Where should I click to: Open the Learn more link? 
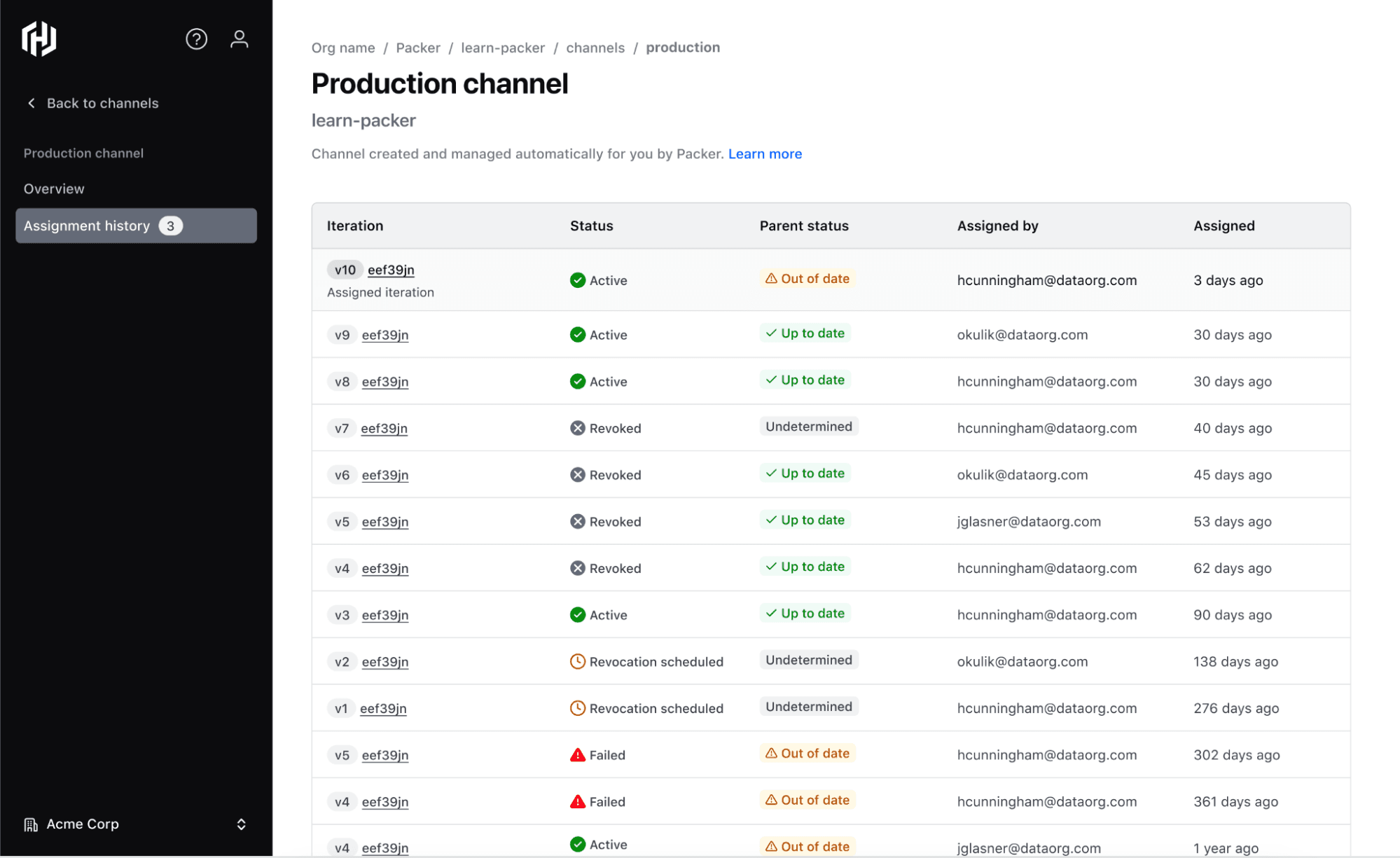coord(765,153)
